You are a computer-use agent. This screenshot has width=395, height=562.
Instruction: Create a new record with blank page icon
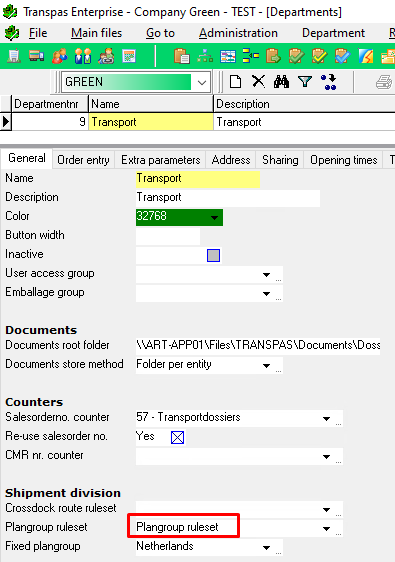tap(235, 82)
